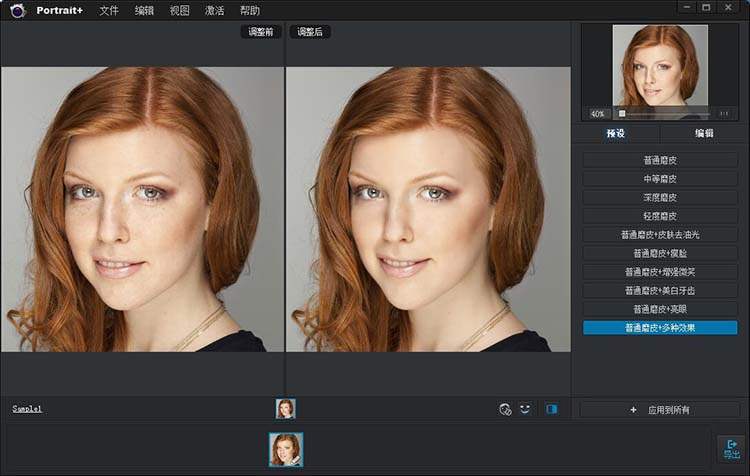This screenshot has height=476, width=750.
Task: Select the 普通磨皮+美白牙齿 preset
Action: (x=660, y=290)
